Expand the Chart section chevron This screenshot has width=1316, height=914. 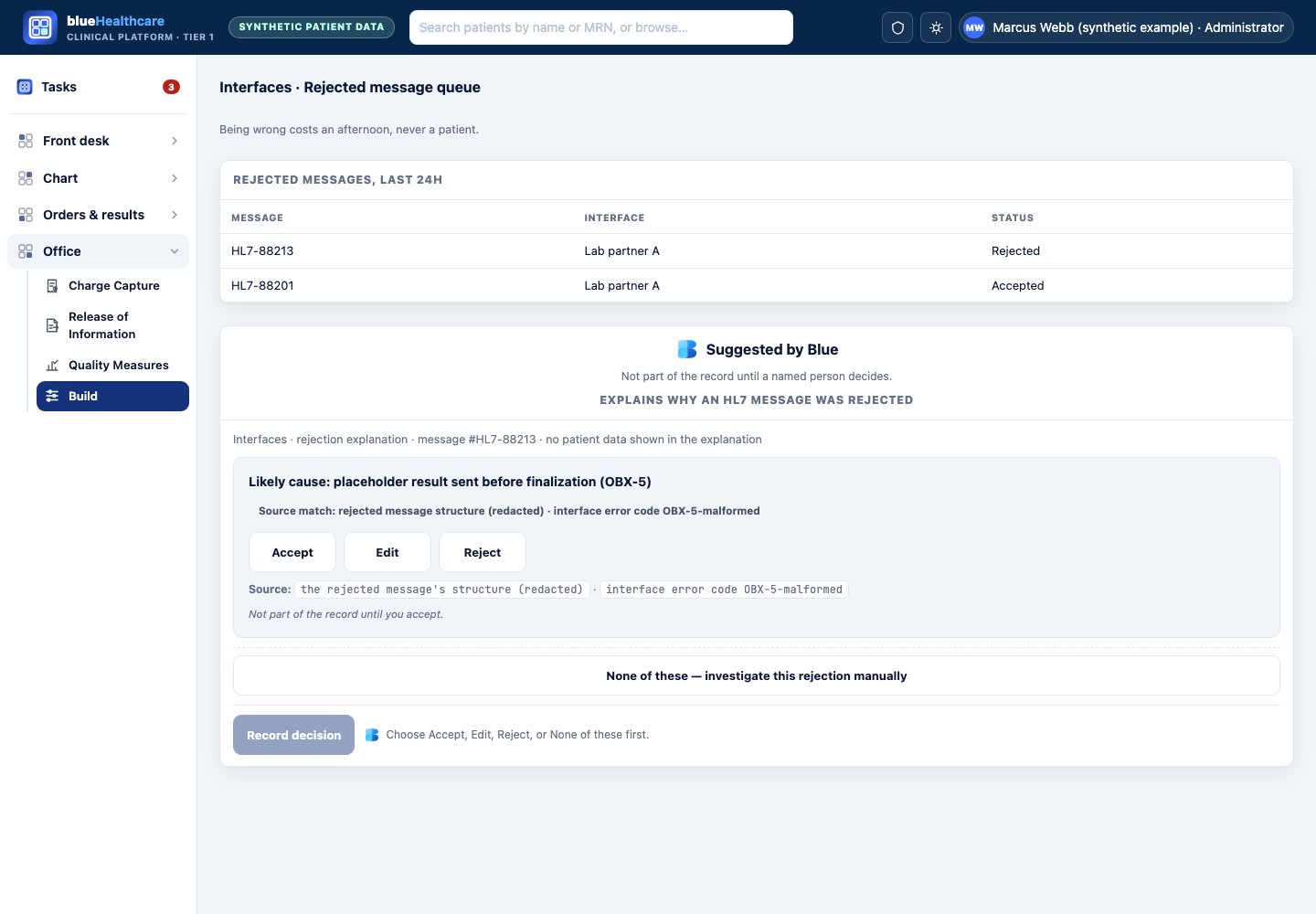coord(174,178)
